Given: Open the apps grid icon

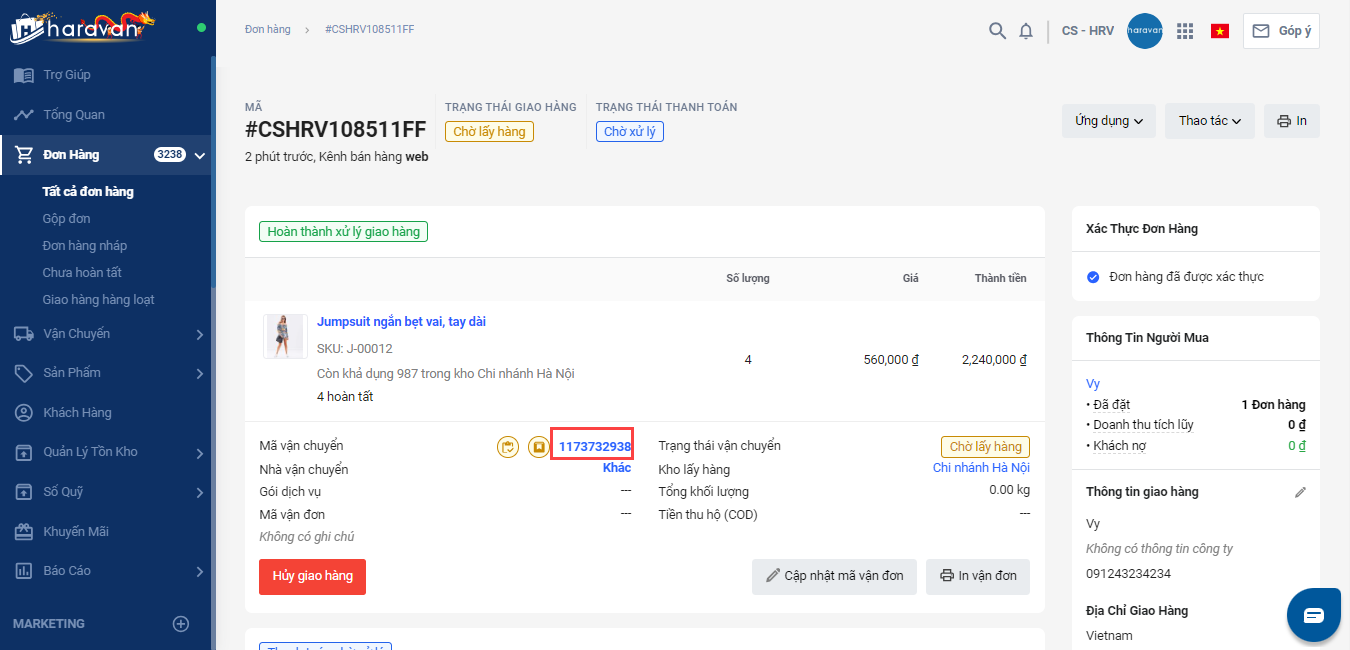Looking at the screenshot, I should tap(1185, 31).
